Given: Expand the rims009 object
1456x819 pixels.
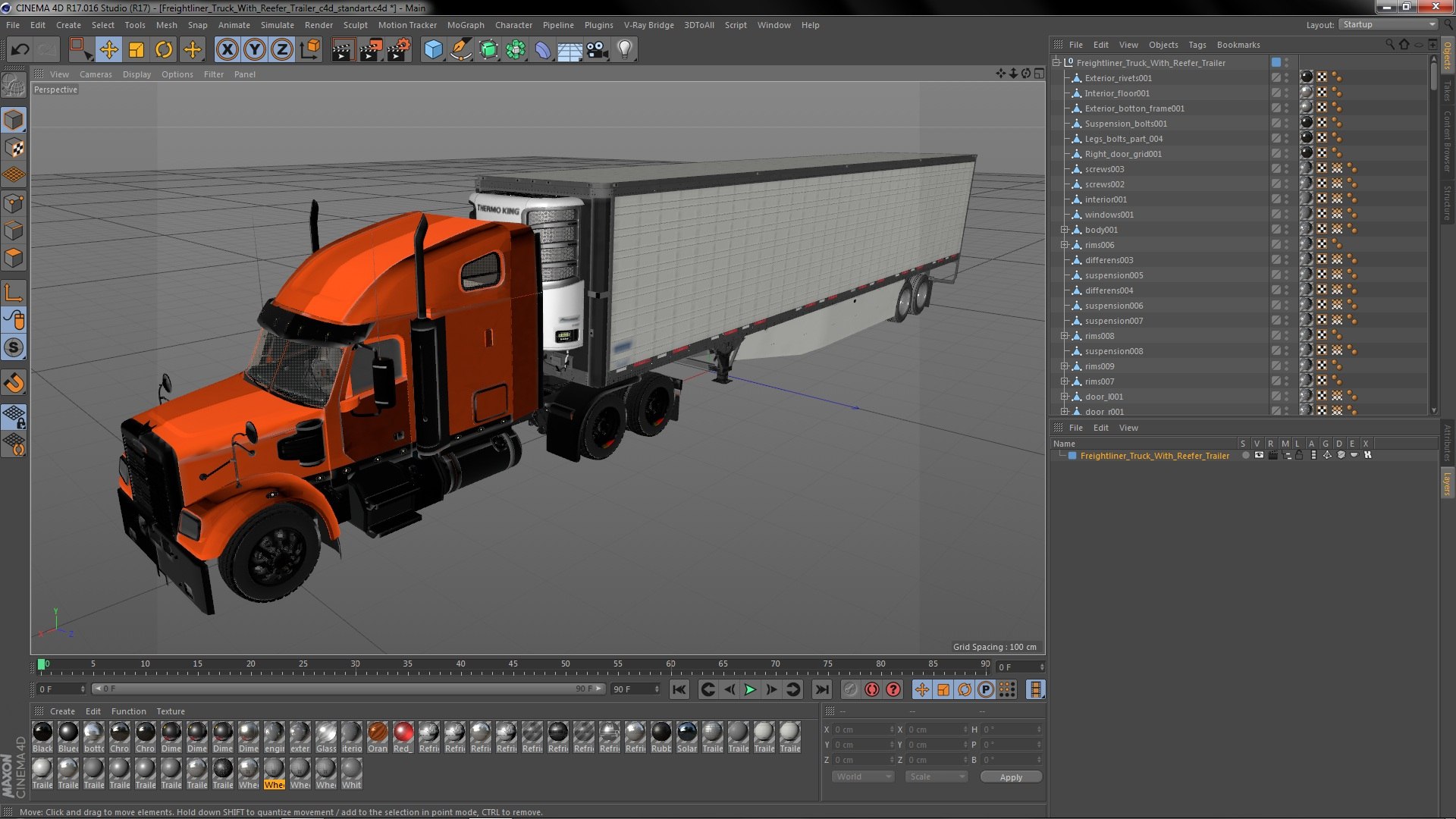Looking at the screenshot, I should point(1065,366).
